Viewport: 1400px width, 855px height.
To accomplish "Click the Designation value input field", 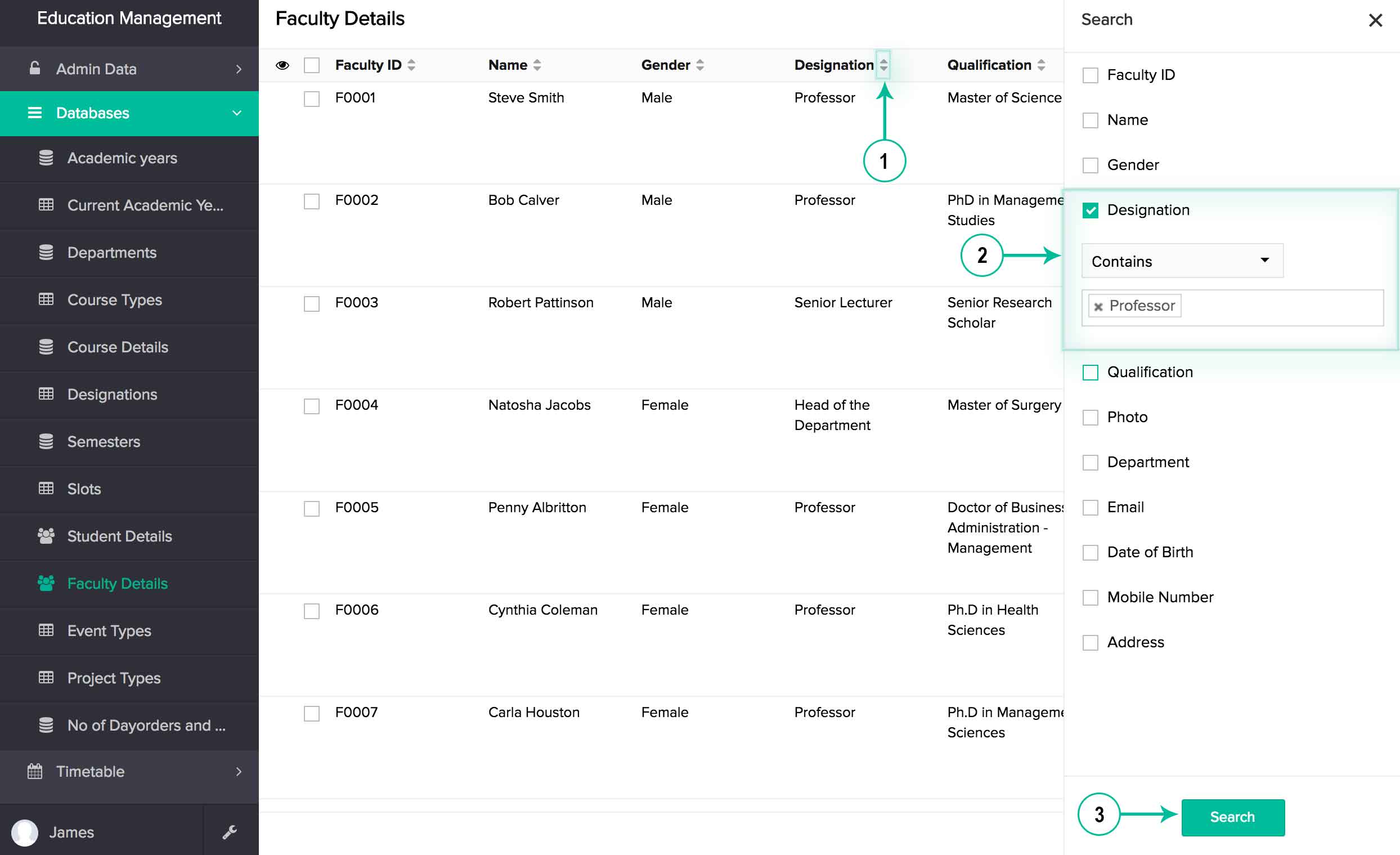I will [x=1232, y=307].
